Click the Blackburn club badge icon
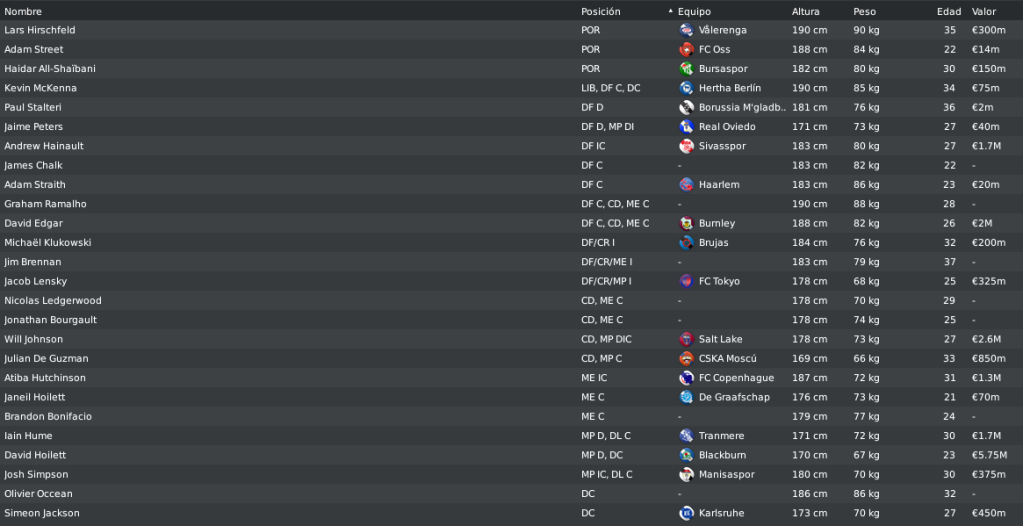Image resolution: width=1023 pixels, height=526 pixels. tap(686, 455)
